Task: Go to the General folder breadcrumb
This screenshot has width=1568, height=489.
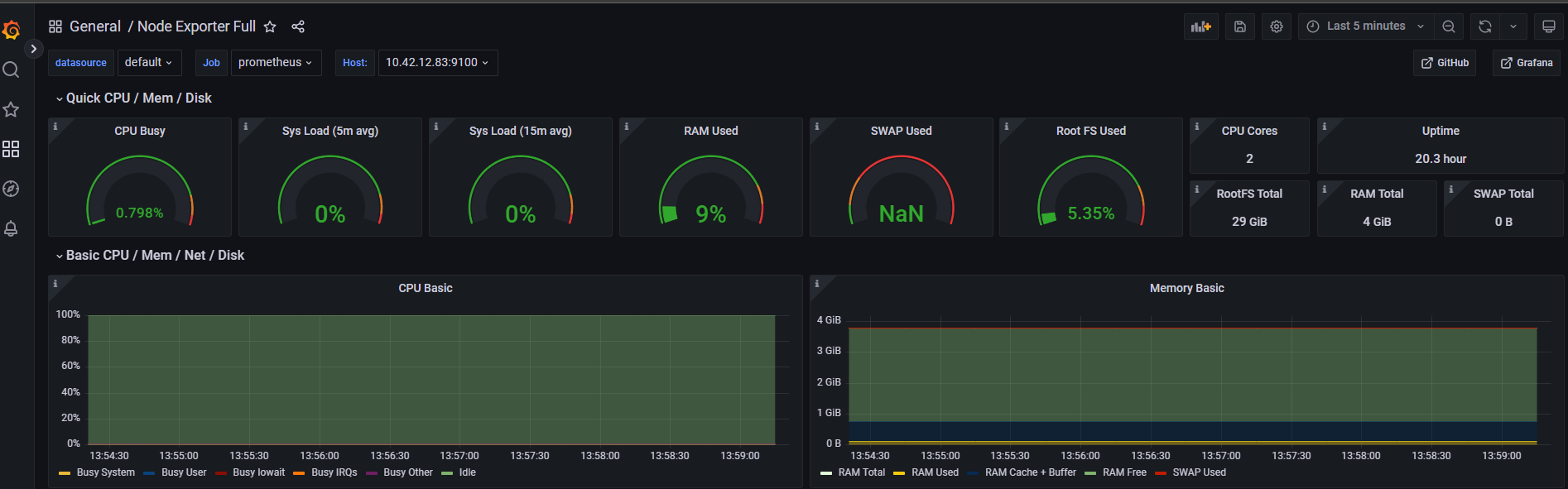Action: click(95, 26)
